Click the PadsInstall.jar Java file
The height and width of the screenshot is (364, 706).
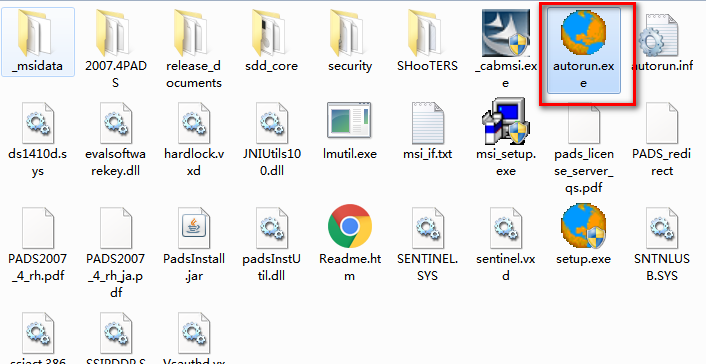click(x=194, y=245)
